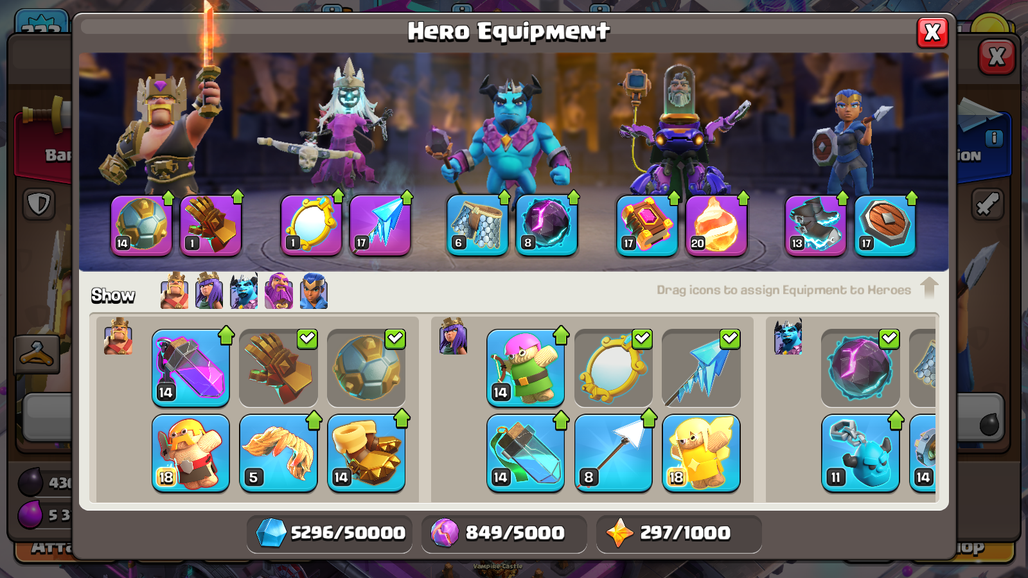This screenshot has width=1028, height=578.
Task: Click the equipped level 17 spellbook slot
Action: 647,225
